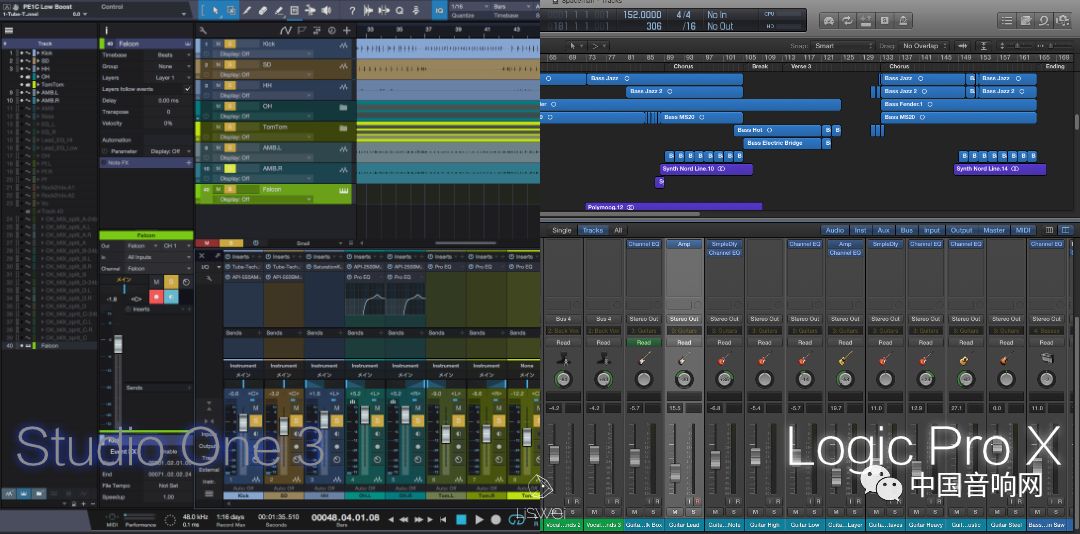
Task: Click the Guitar Lead channel guitar icon
Action: click(x=684, y=359)
